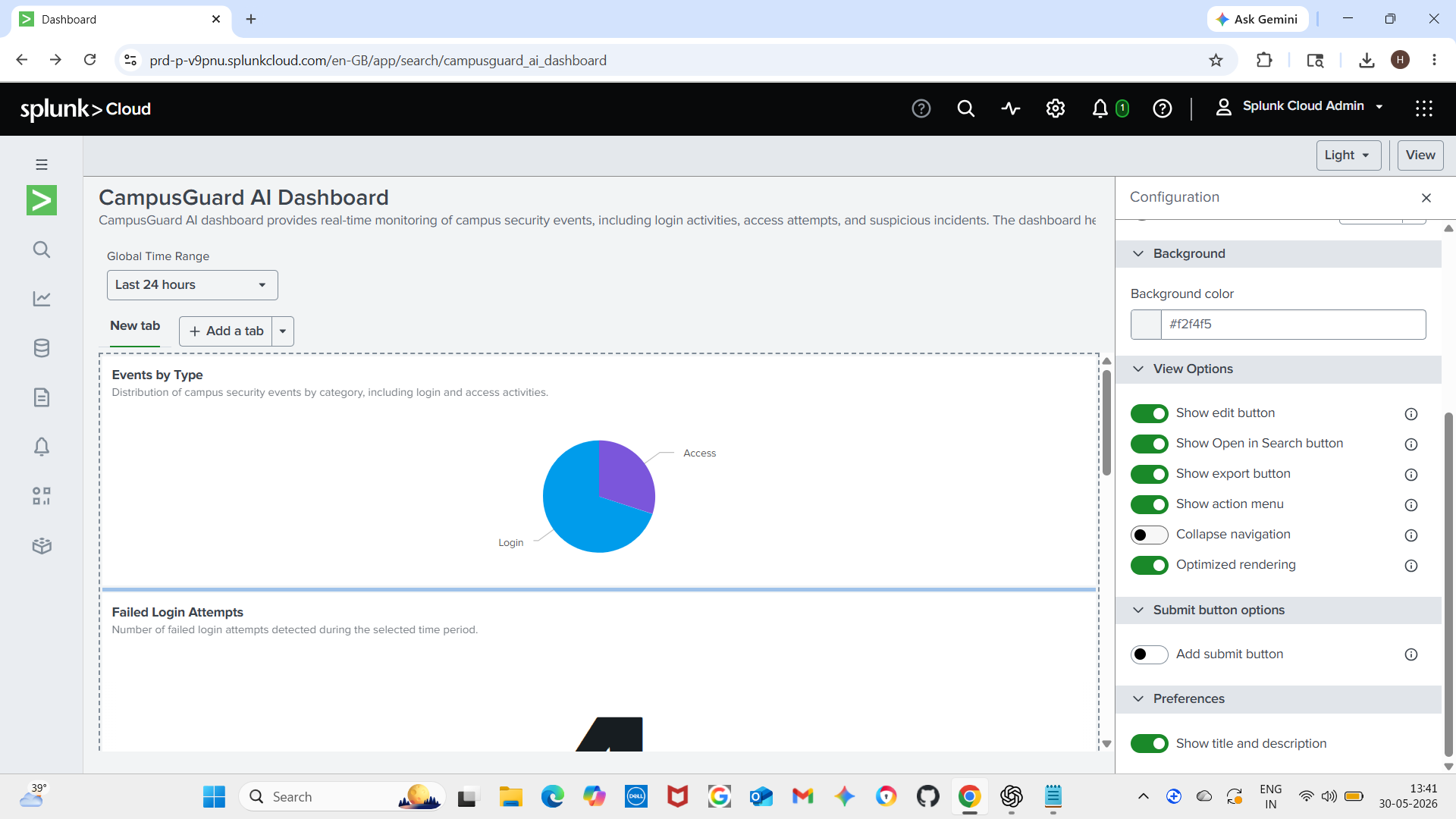This screenshot has width=1456, height=819.
Task: Open the green Search app icon
Action: coord(42,200)
